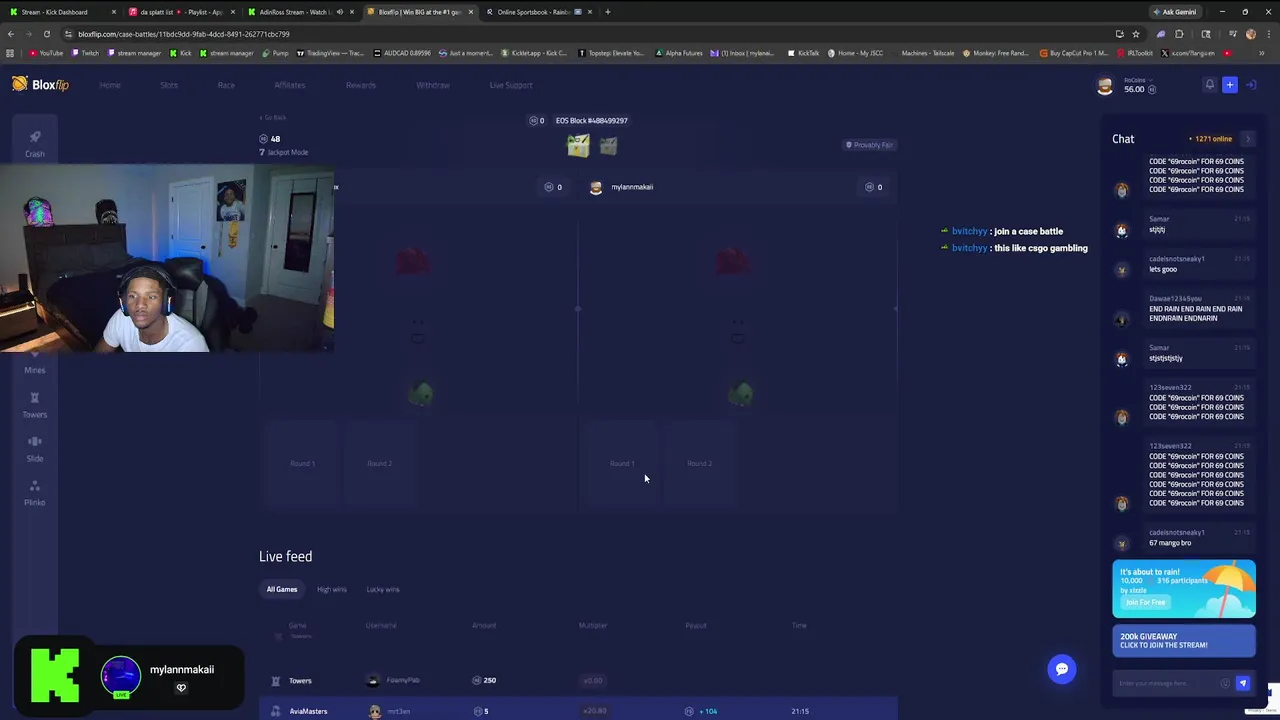Open a new browser tab
This screenshot has width=1280, height=720.
(x=608, y=12)
